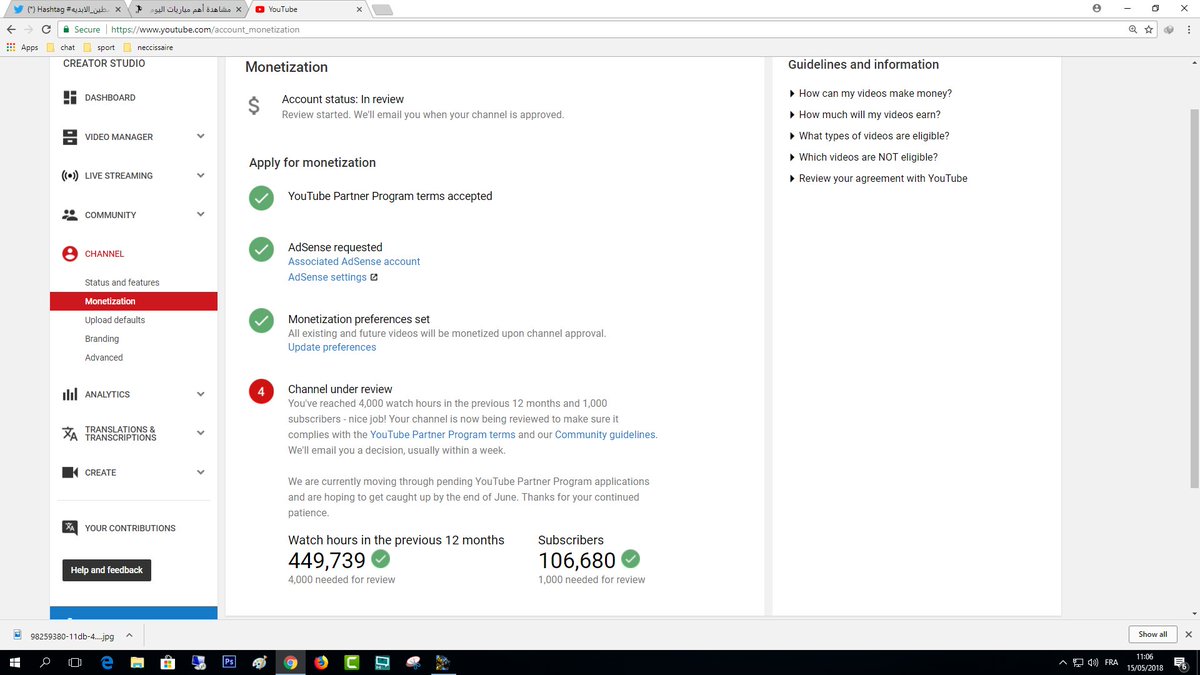This screenshot has height=675, width=1200.
Task: Click green check beside Monetization preferences set
Action: pos(261,321)
